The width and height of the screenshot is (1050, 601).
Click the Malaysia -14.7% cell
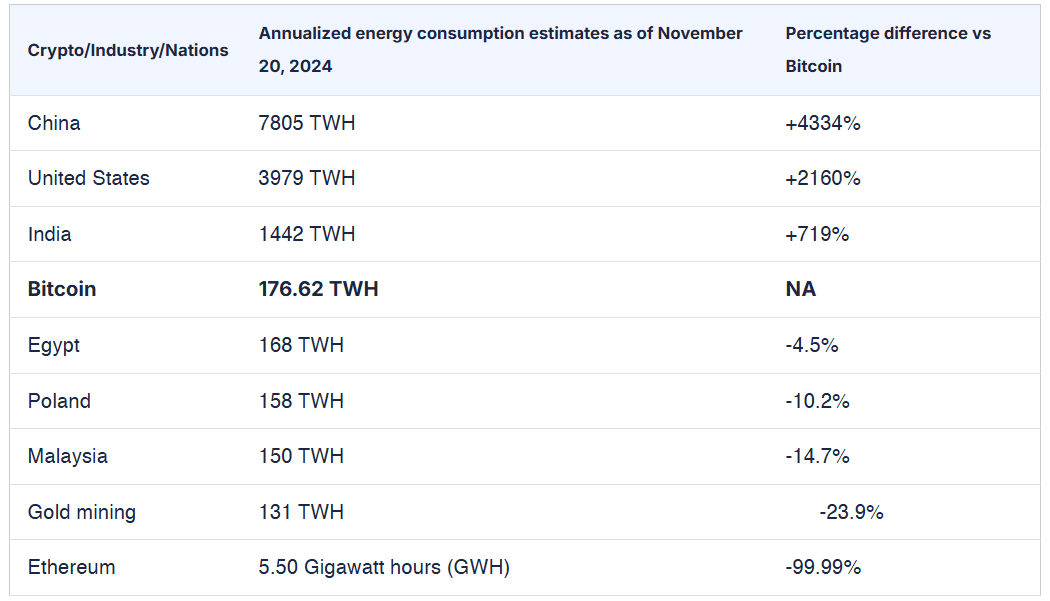[818, 456]
